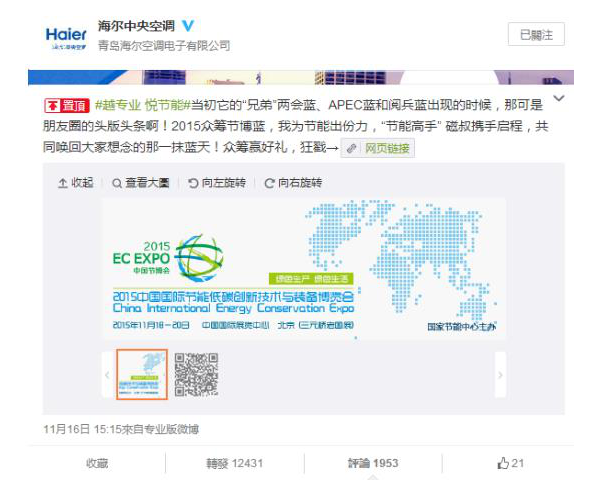Open the 网页链接 web link
Screen dimensions: 600x488
click(x=377, y=148)
